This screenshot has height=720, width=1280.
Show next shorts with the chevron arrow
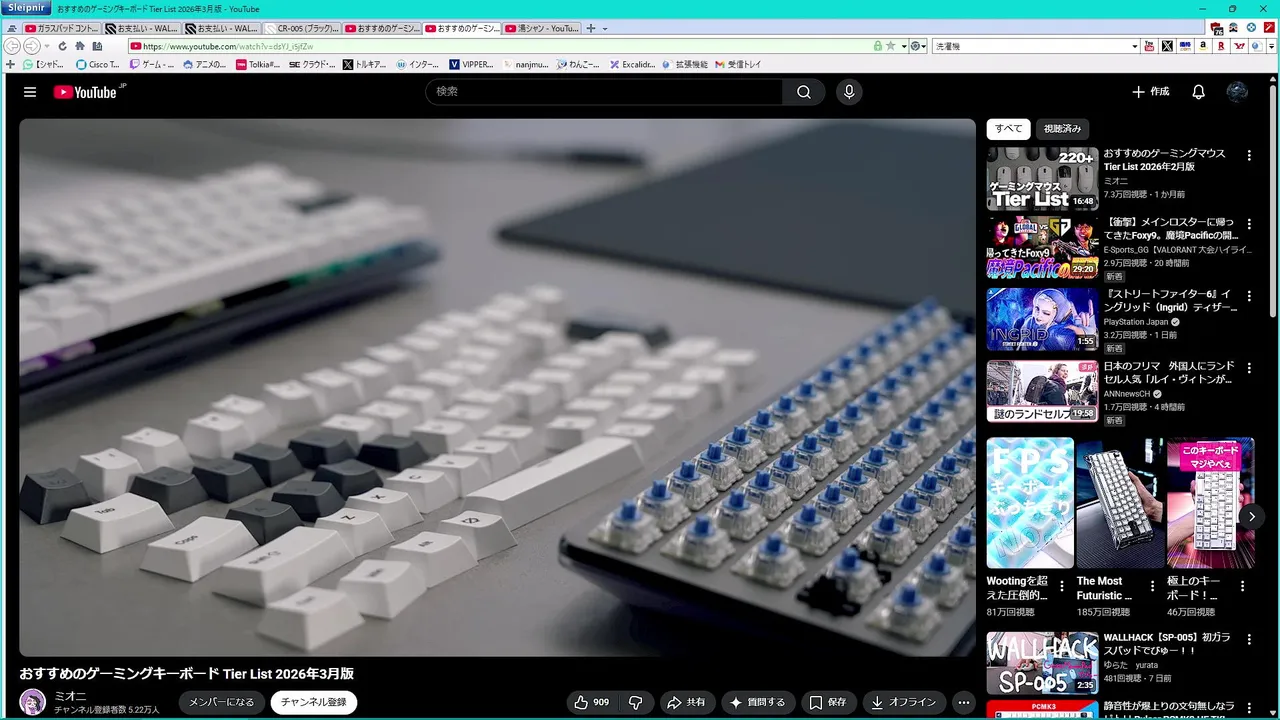(1251, 516)
